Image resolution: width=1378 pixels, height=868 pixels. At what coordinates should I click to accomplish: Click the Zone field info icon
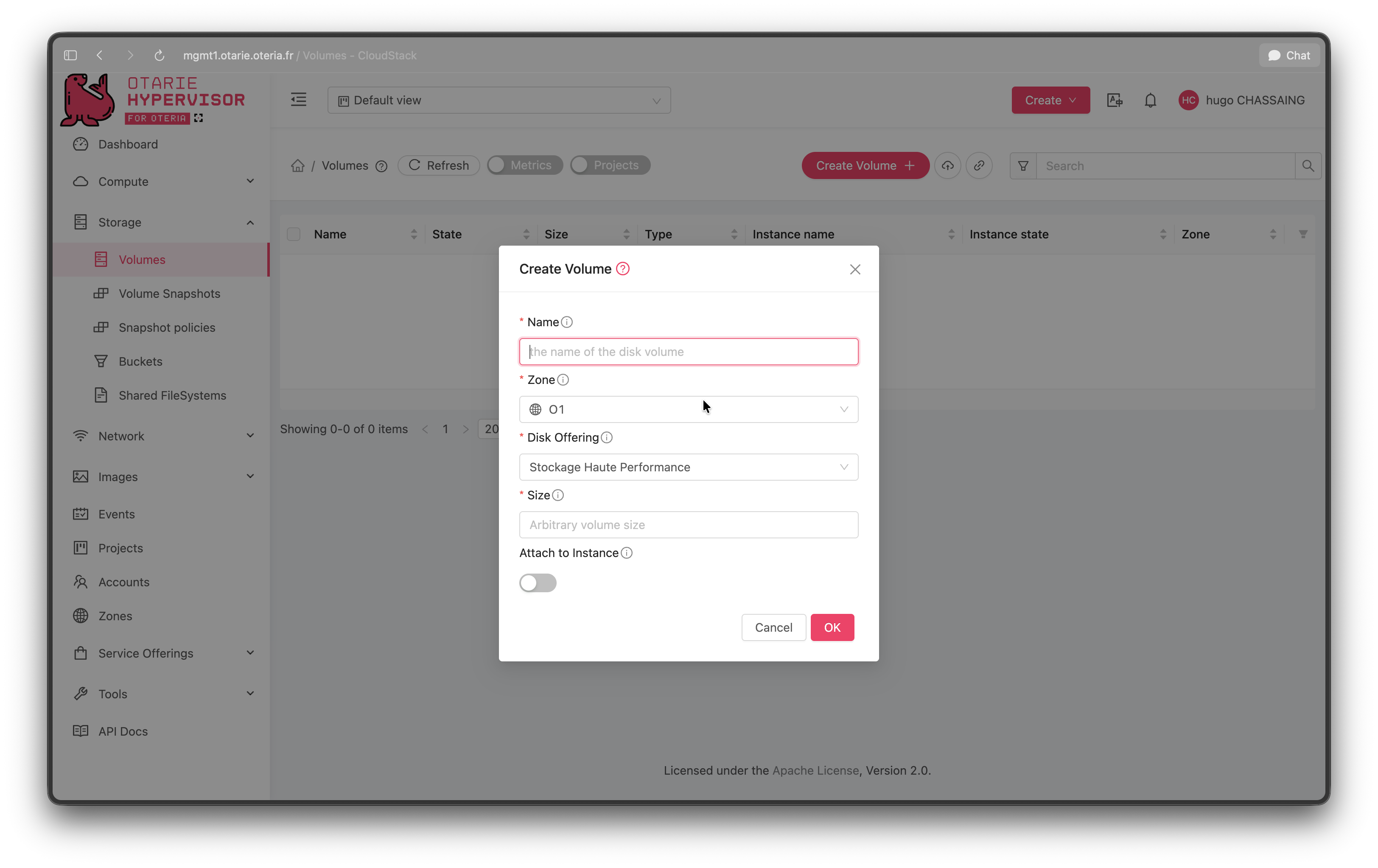point(563,380)
